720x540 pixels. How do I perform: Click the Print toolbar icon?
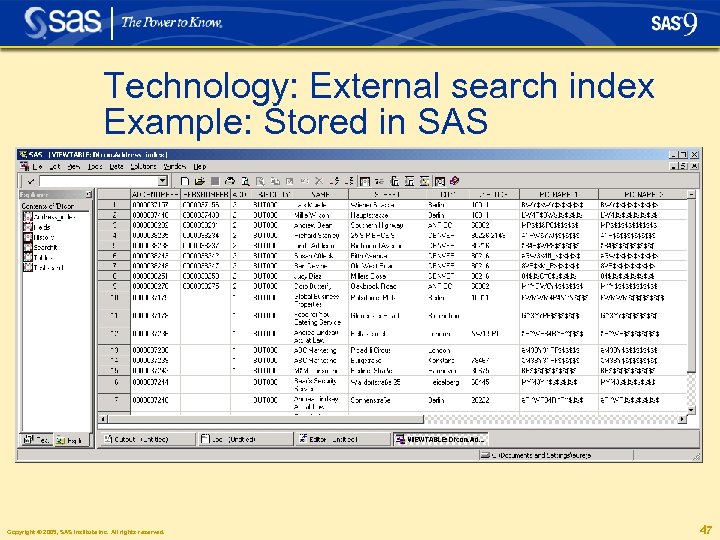[x=230, y=181]
